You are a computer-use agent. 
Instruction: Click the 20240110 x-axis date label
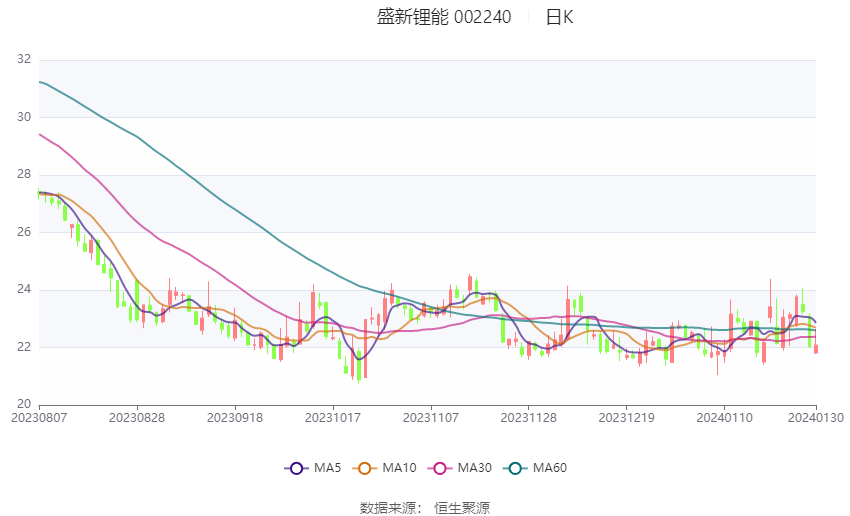pyautogui.click(x=725, y=418)
